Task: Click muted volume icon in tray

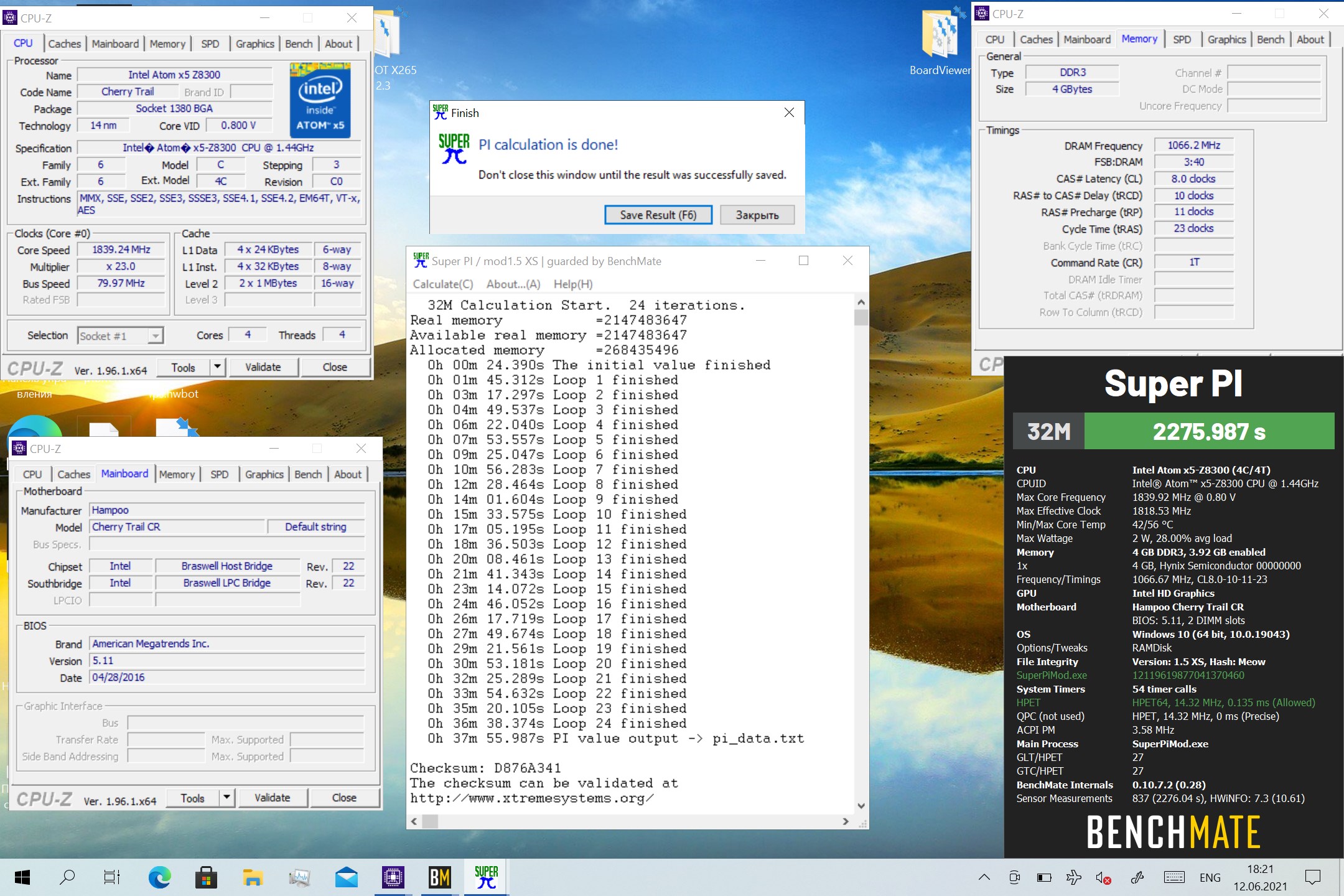Action: pos(1103,878)
